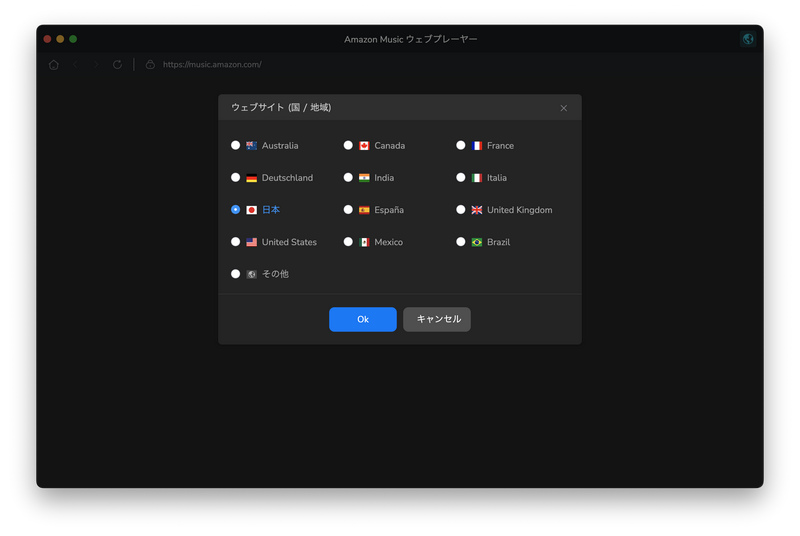The height and width of the screenshot is (536, 800).
Task: Click the United States label
Action: pos(289,242)
